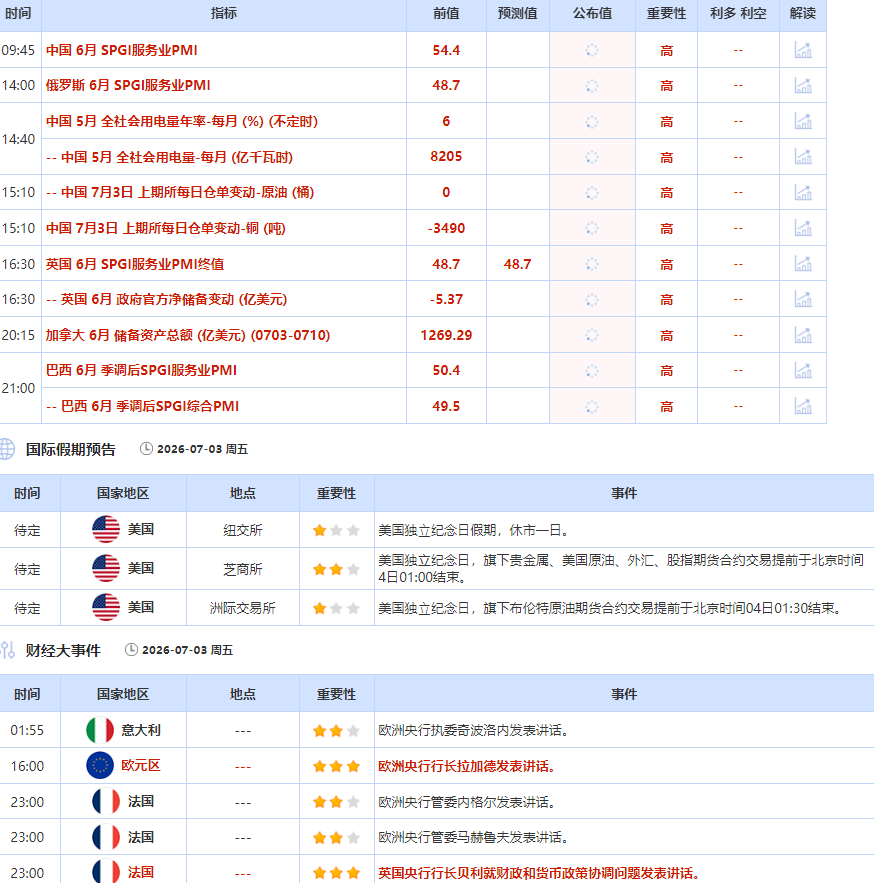This screenshot has width=874, height=883.
Task: Open chart icon for 上期所仓单变动-铜 row
Action: tap(802, 228)
